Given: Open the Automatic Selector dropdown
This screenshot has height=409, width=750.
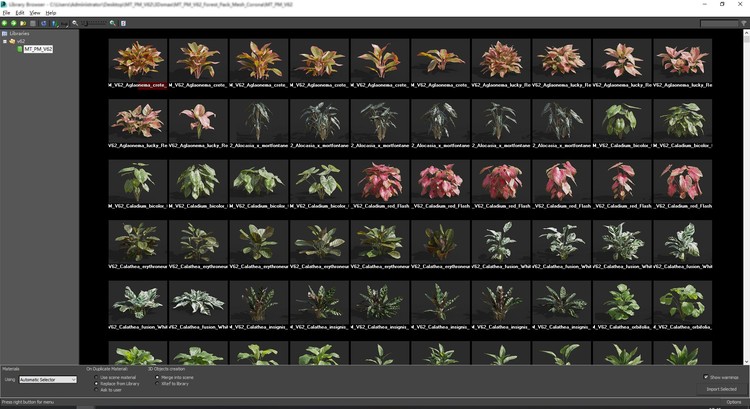Looking at the screenshot, I should 47,380.
